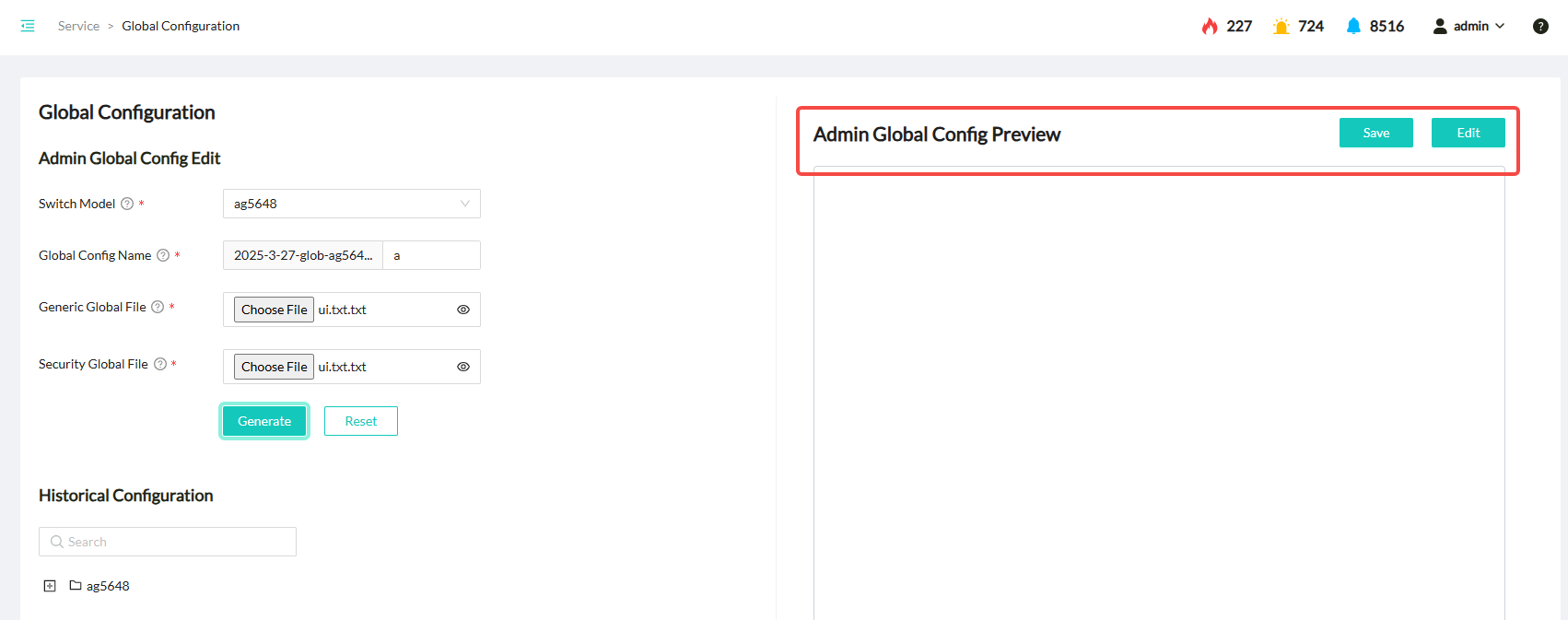Save the Admin Global Config Preview
Screen dimensions: 1568x620
pos(1375,133)
